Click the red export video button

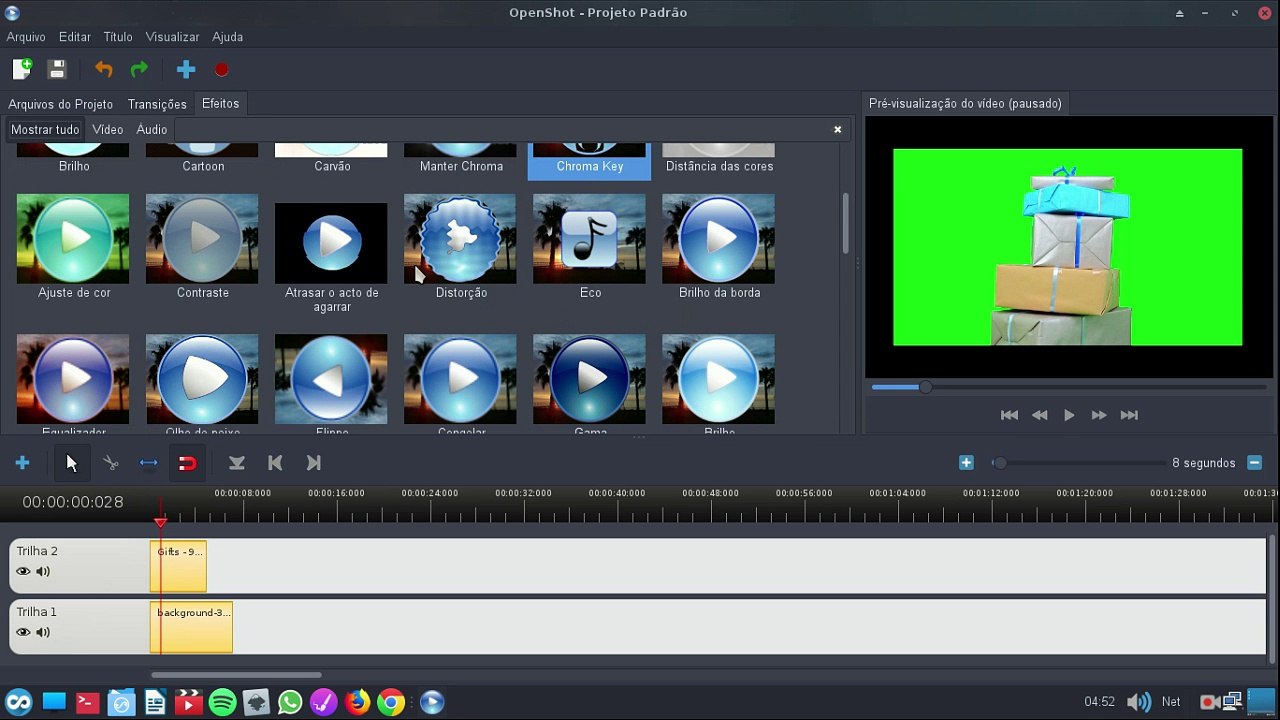click(222, 69)
